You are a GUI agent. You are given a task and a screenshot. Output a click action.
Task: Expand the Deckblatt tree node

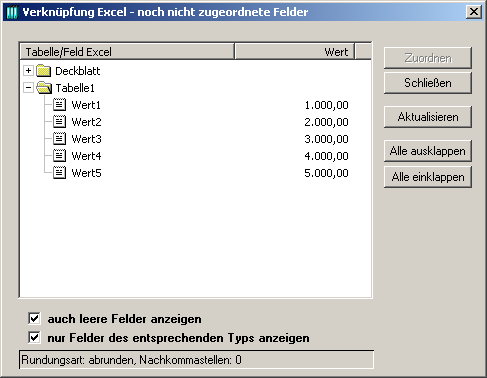coord(28,71)
